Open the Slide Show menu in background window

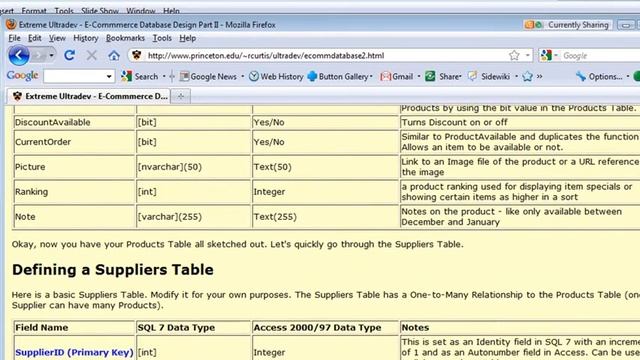coord(100,11)
